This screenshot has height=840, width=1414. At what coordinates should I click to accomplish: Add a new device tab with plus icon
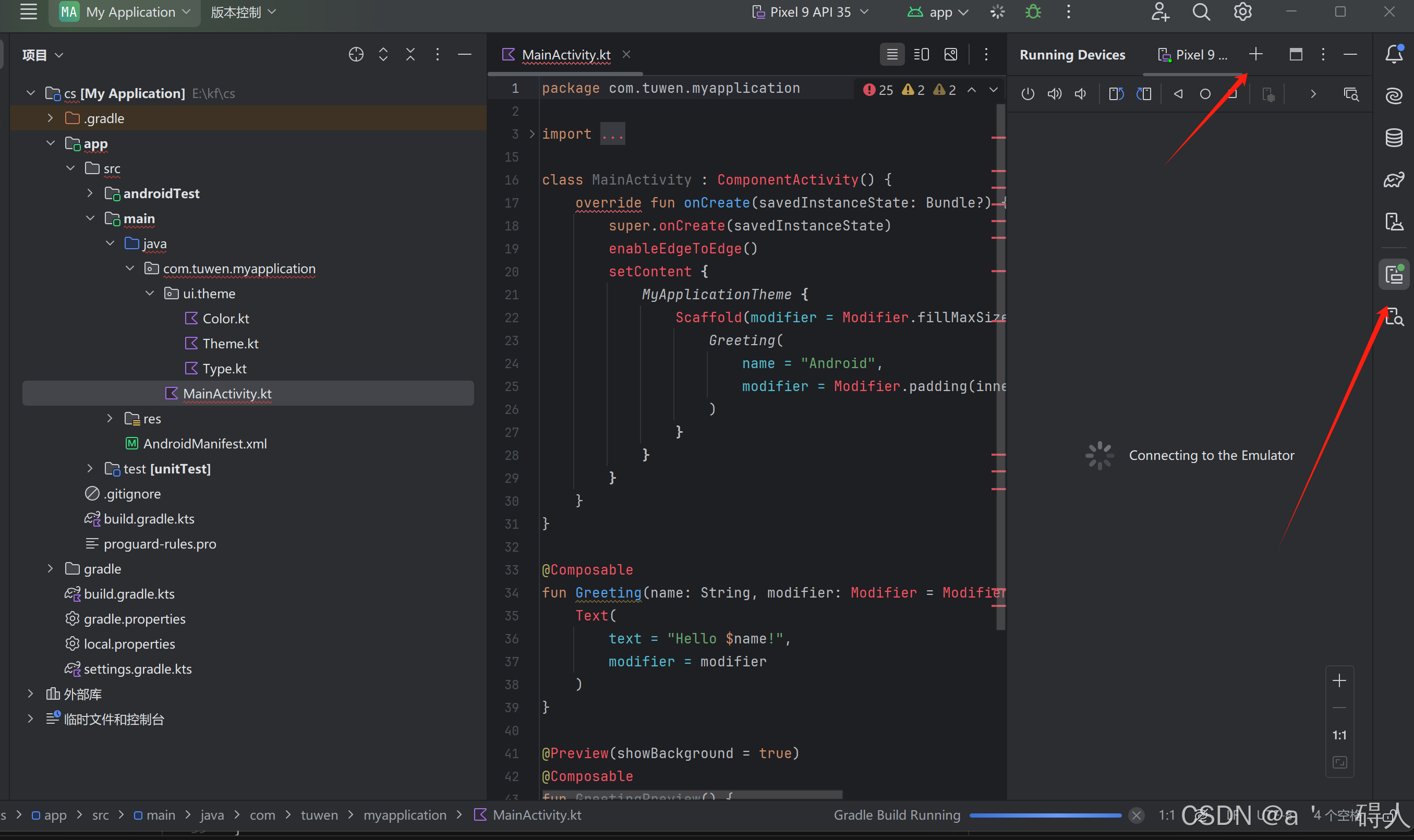pyautogui.click(x=1255, y=54)
